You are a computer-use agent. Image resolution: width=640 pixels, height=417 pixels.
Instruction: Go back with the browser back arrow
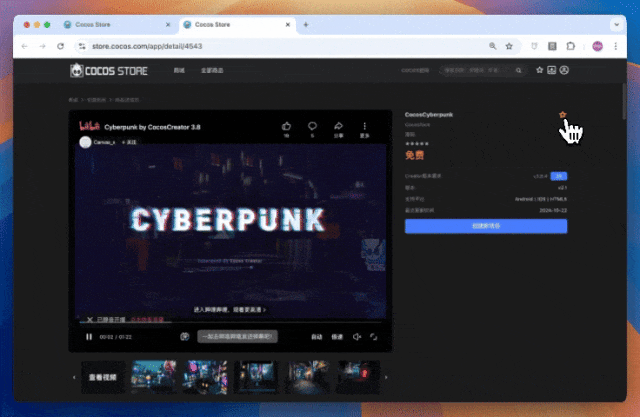tap(24, 46)
